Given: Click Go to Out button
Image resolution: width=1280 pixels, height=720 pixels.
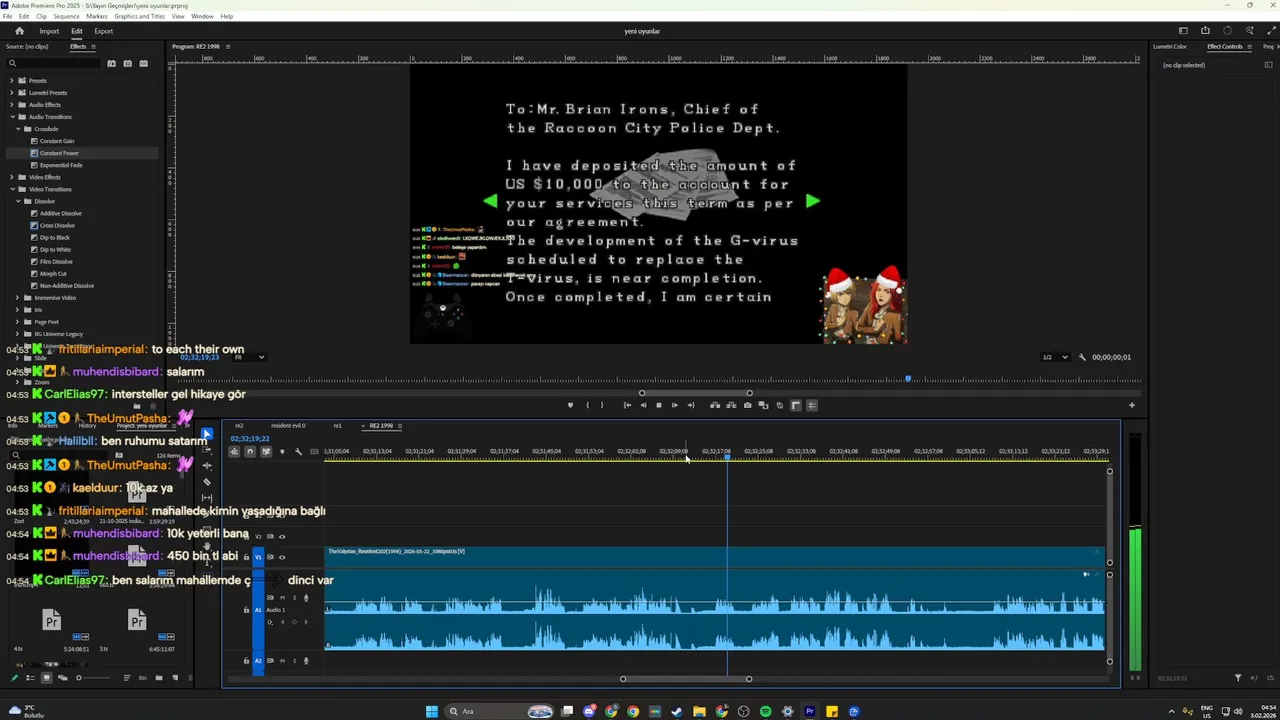Looking at the screenshot, I should point(690,405).
